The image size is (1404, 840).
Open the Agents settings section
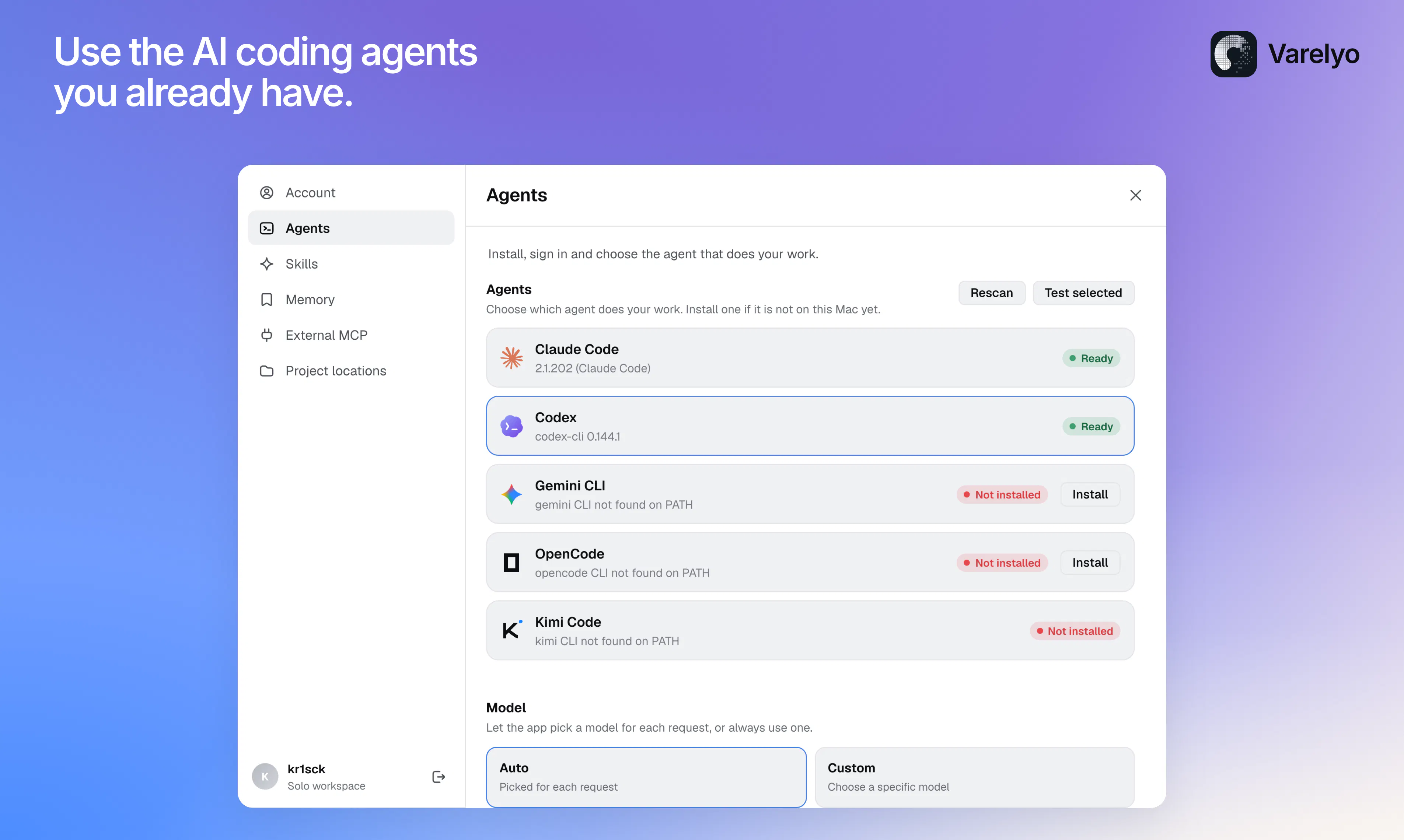pos(351,228)
